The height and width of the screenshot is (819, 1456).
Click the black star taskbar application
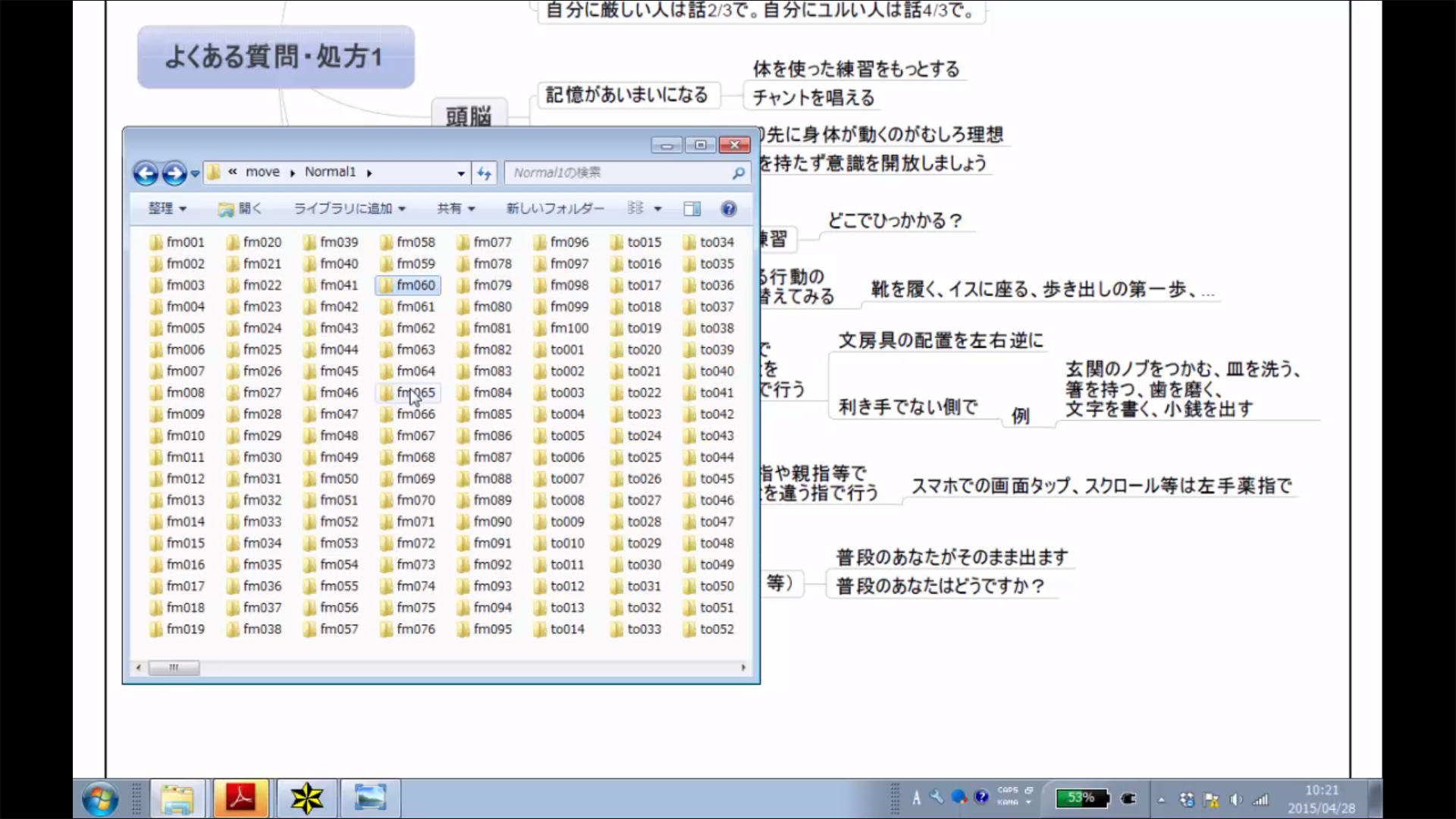tap(306, 799)
